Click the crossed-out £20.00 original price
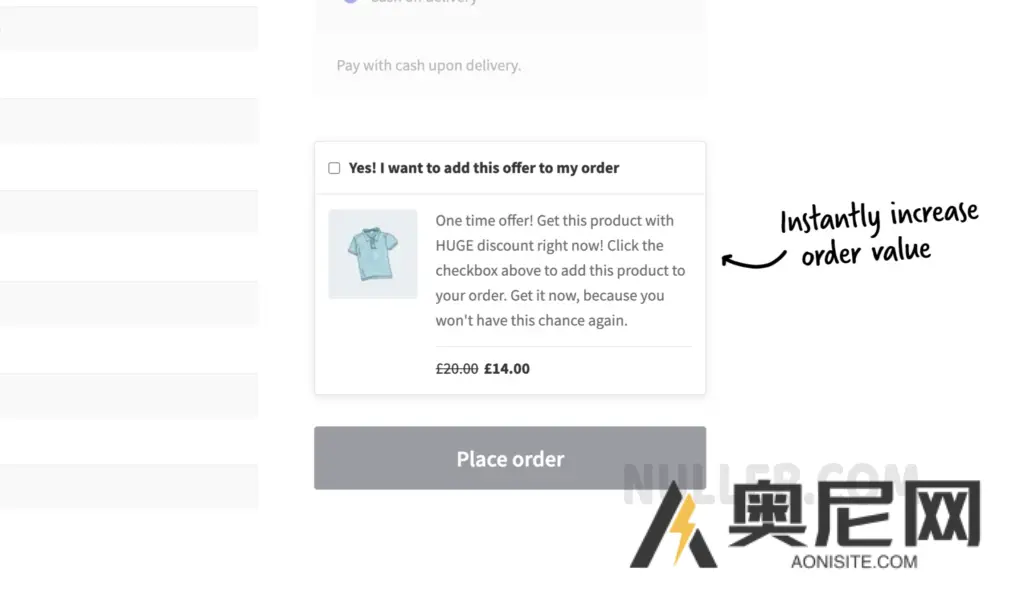This screenshot has height=611, width=1024. pyautogui.click(x=457, y=368)
